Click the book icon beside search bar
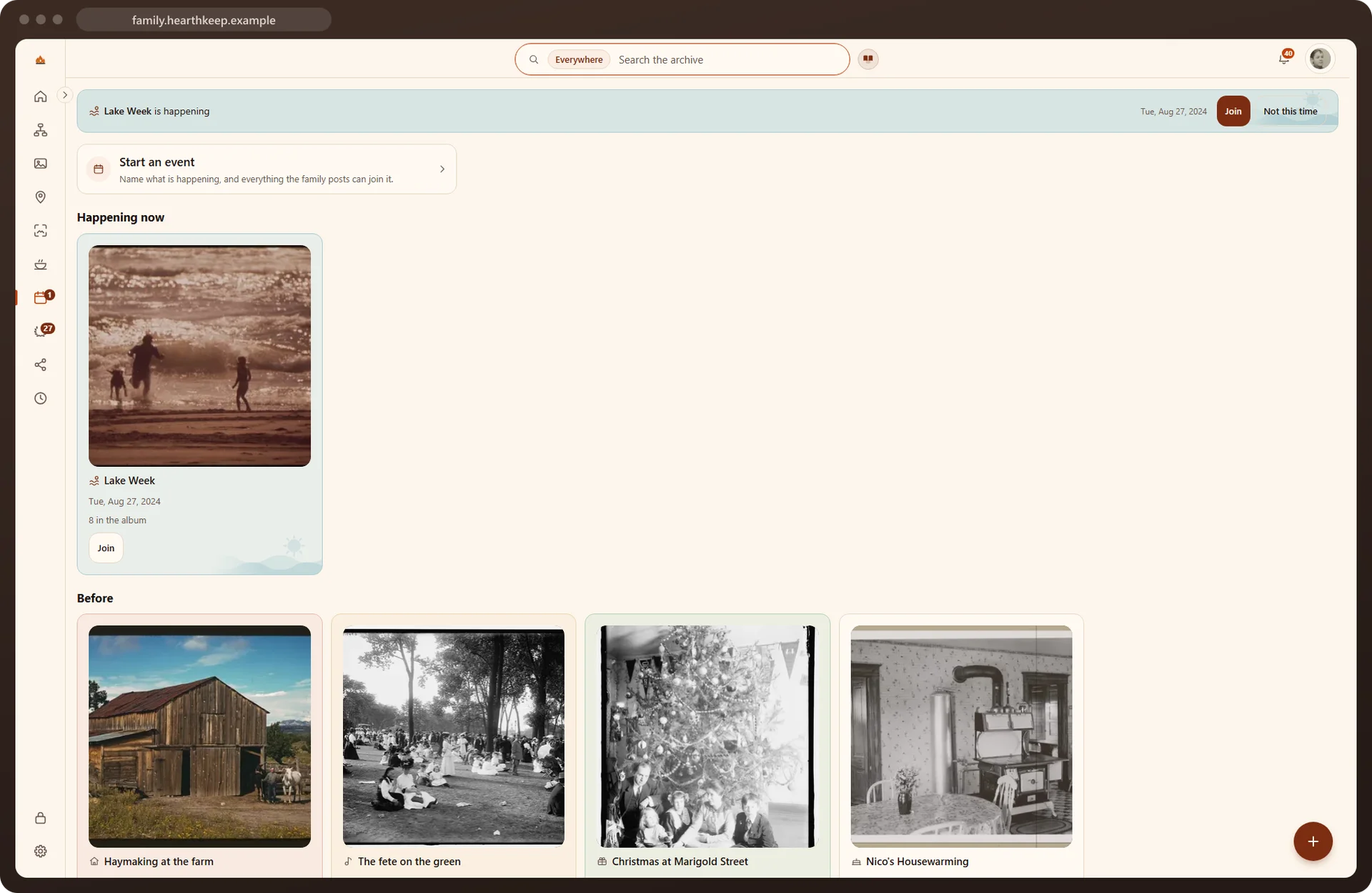 point(868,59)
